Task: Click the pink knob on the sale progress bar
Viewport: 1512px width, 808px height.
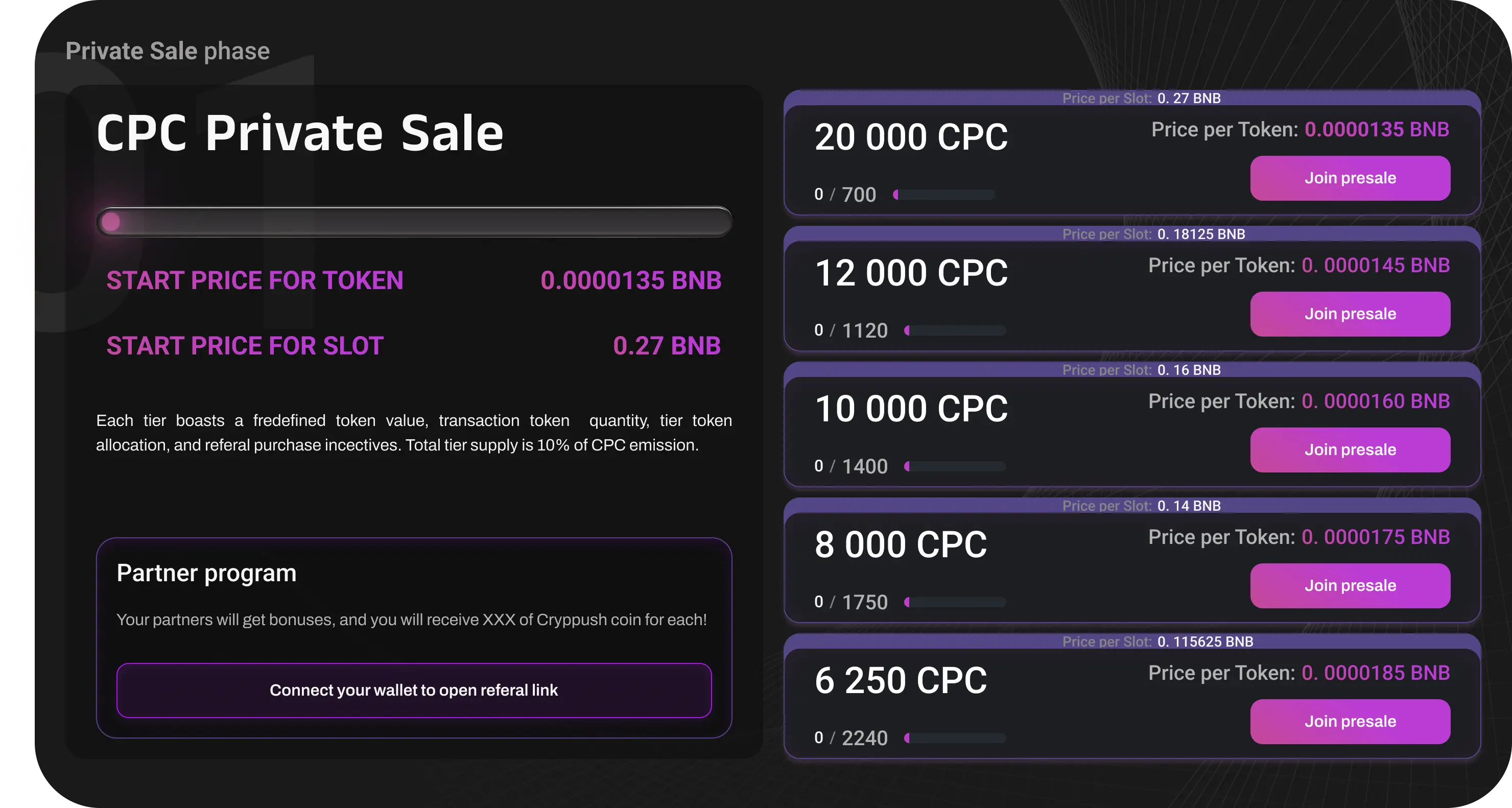Action: pyautogui.click(x=111, y=222)
